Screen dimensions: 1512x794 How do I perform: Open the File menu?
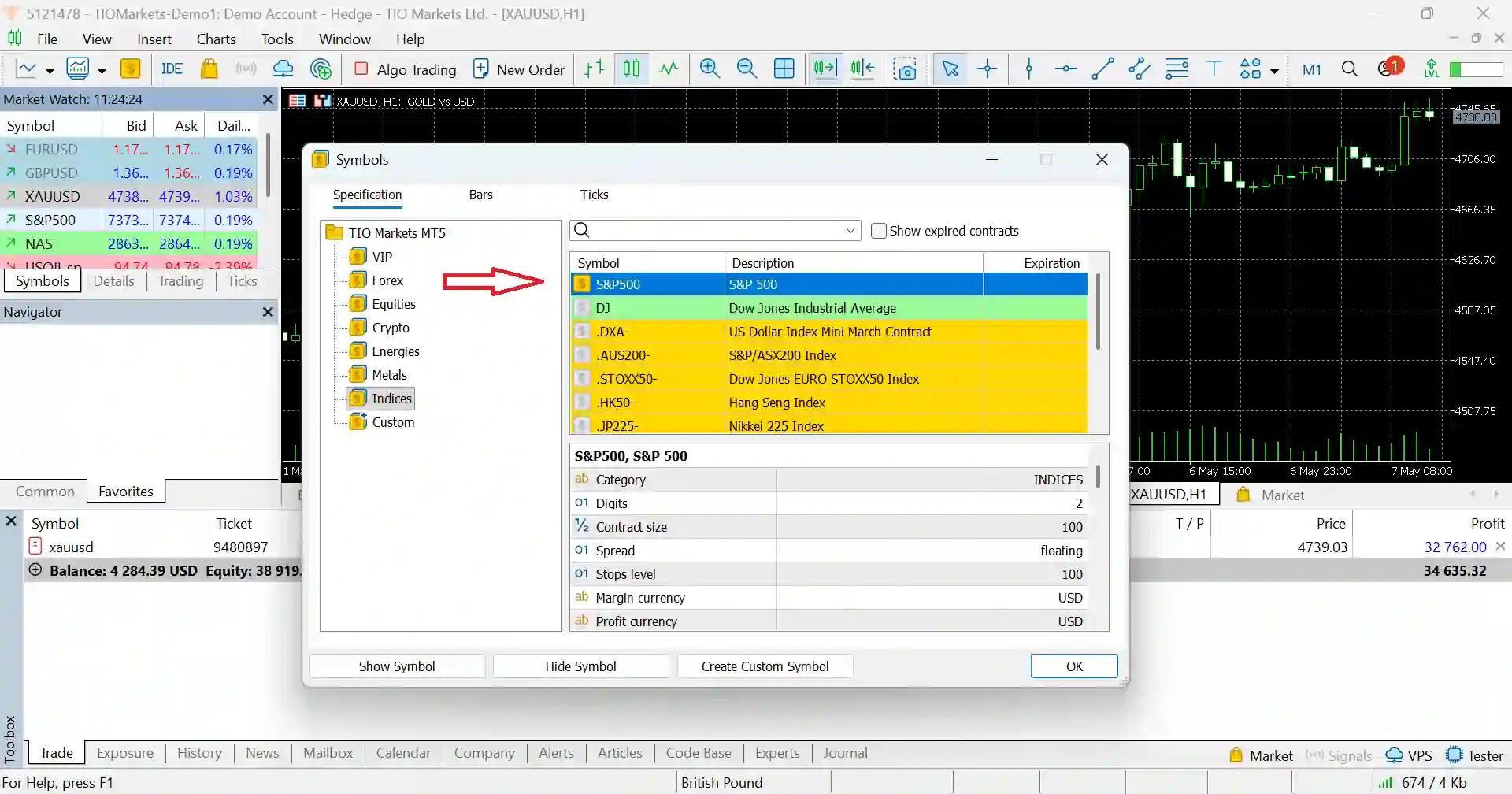coord(47,39)
